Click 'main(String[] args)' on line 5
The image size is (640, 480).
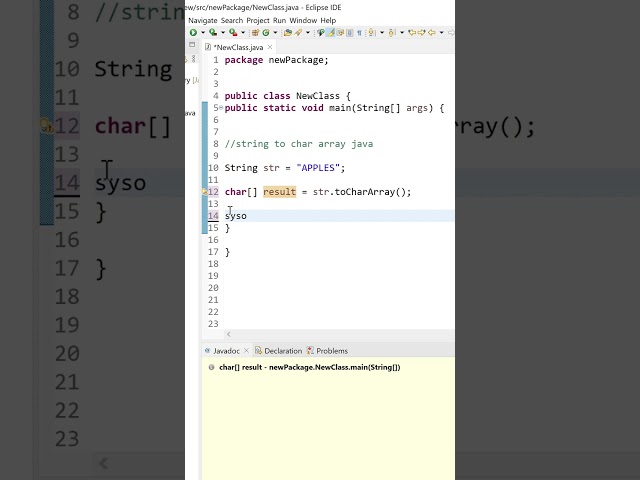[x=381, y=108]
